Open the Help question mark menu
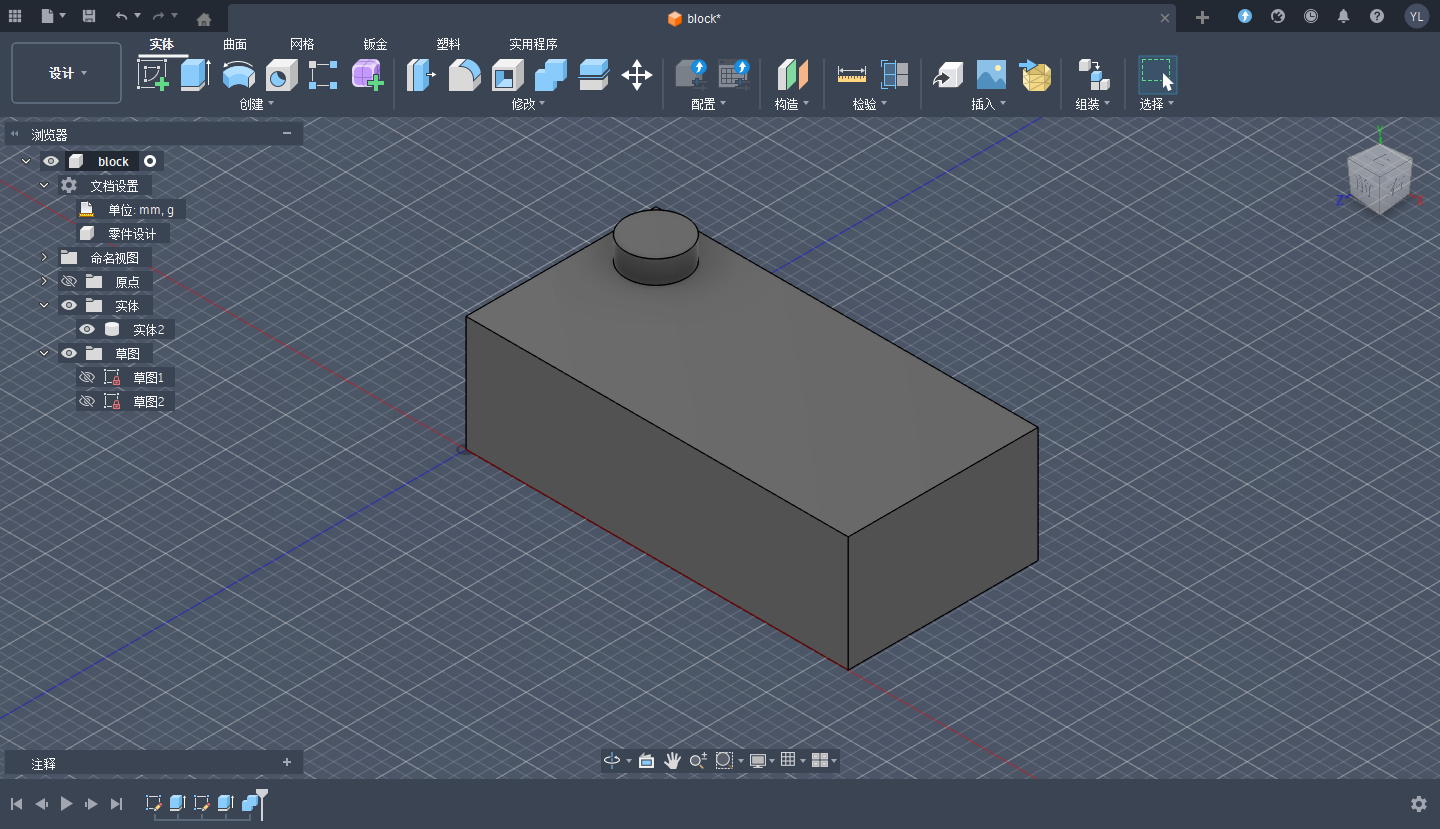Viewport: 1440px width, 829px height. [1377, 16]
